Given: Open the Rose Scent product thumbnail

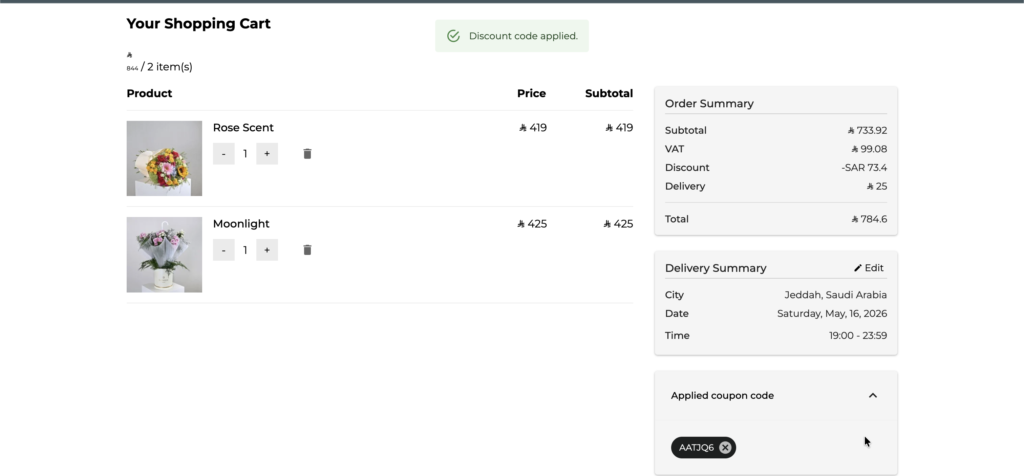Looking at the screenshot, I should [164, 158].
